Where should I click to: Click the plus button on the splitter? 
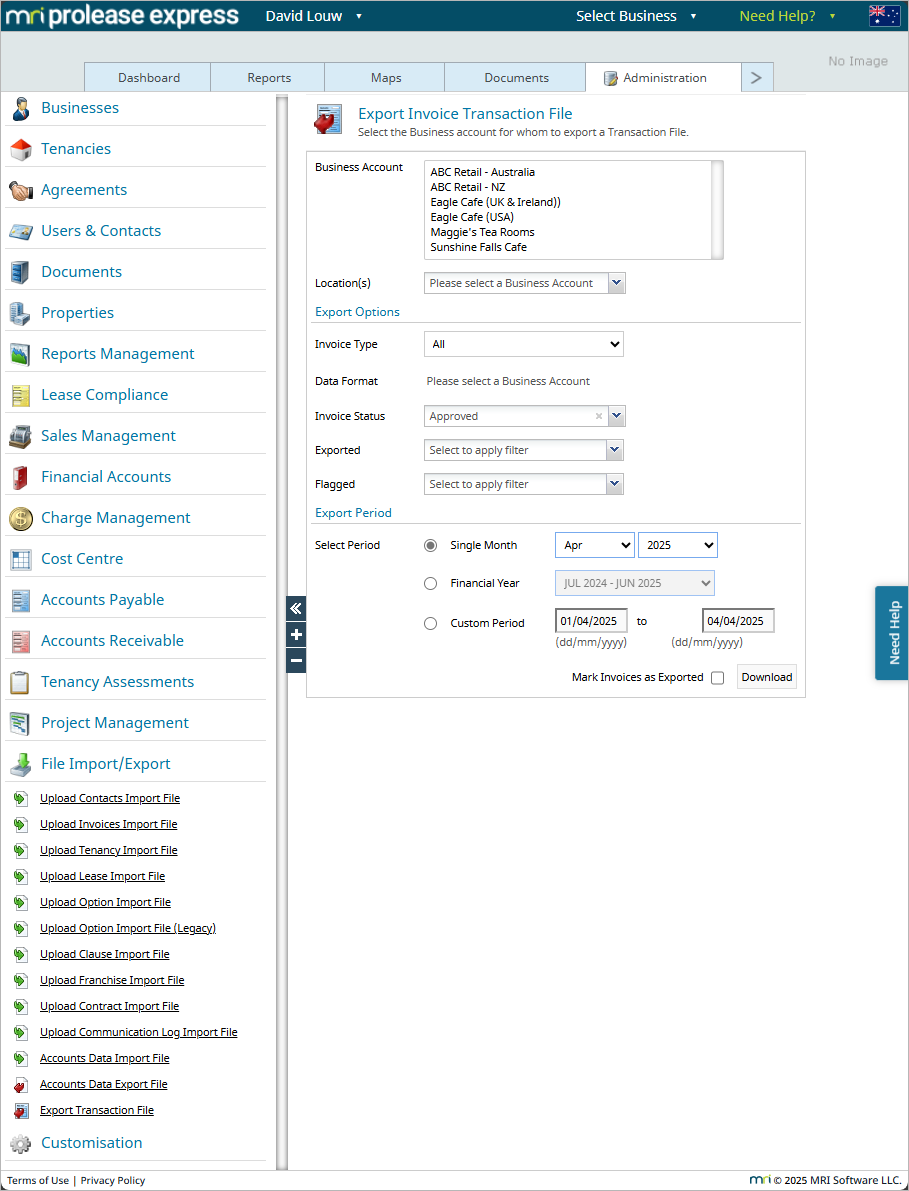[296, 635]
